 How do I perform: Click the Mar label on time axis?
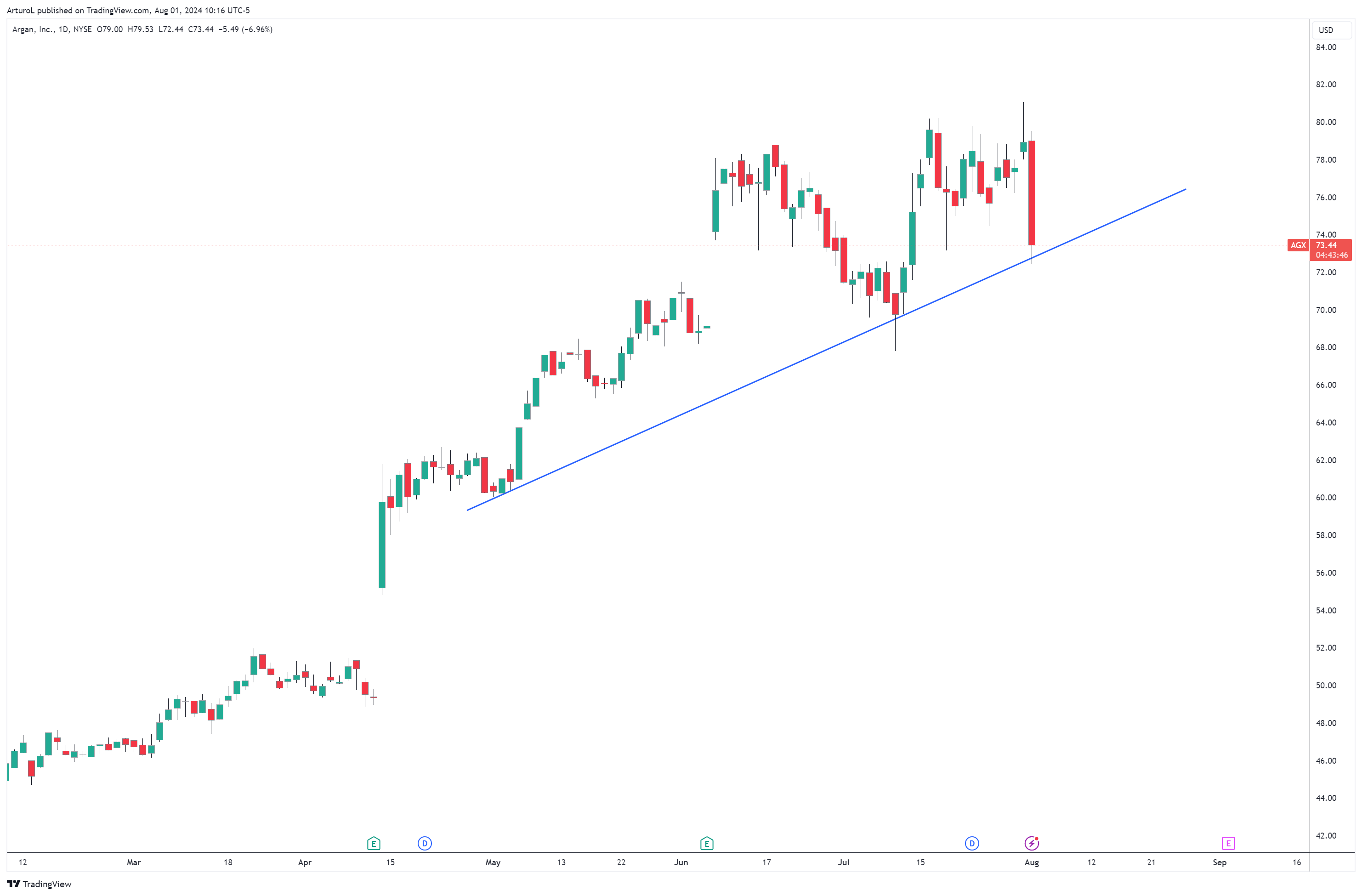(x=133, y=863)
